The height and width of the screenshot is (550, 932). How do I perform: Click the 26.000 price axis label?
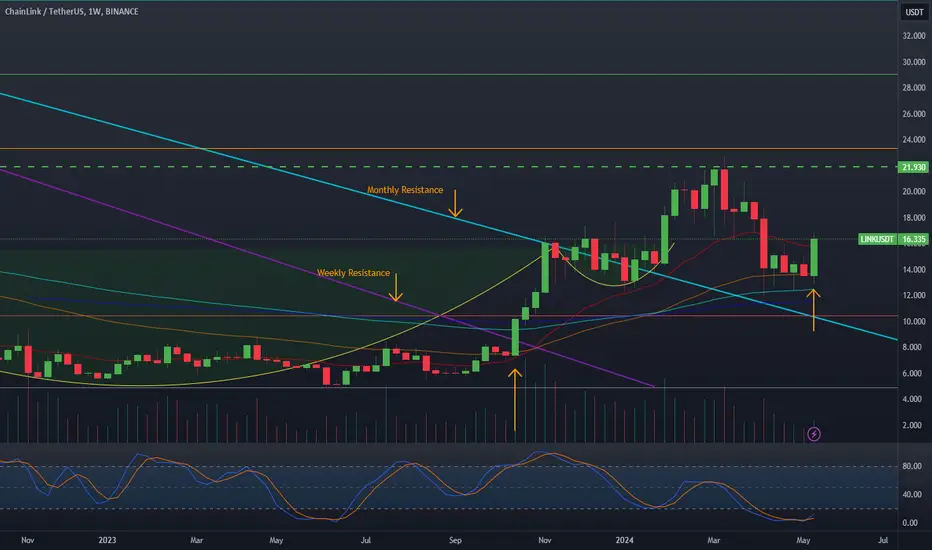click(x=914, y=114)
